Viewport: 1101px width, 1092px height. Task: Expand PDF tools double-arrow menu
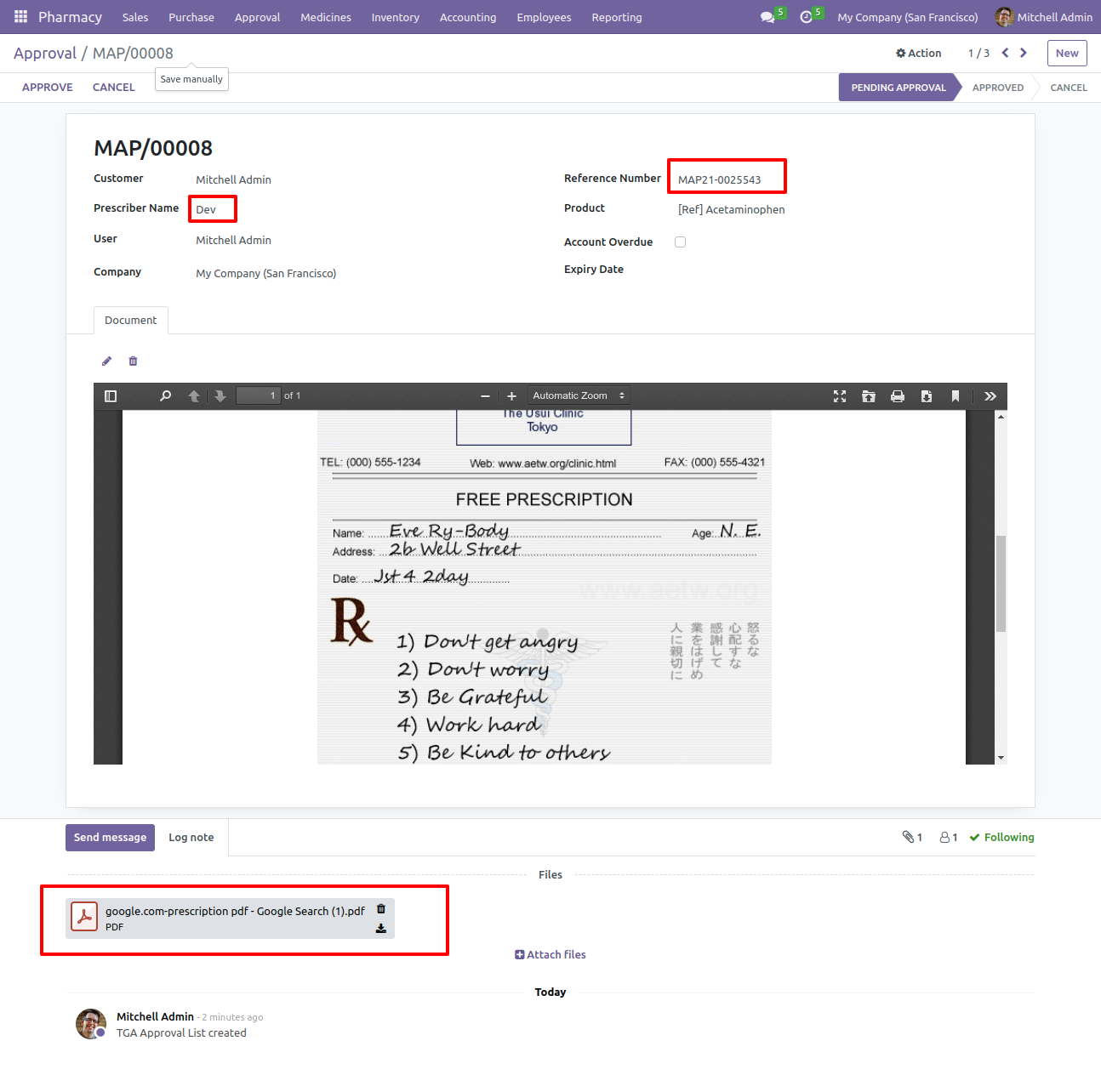(x=990, y=396)
